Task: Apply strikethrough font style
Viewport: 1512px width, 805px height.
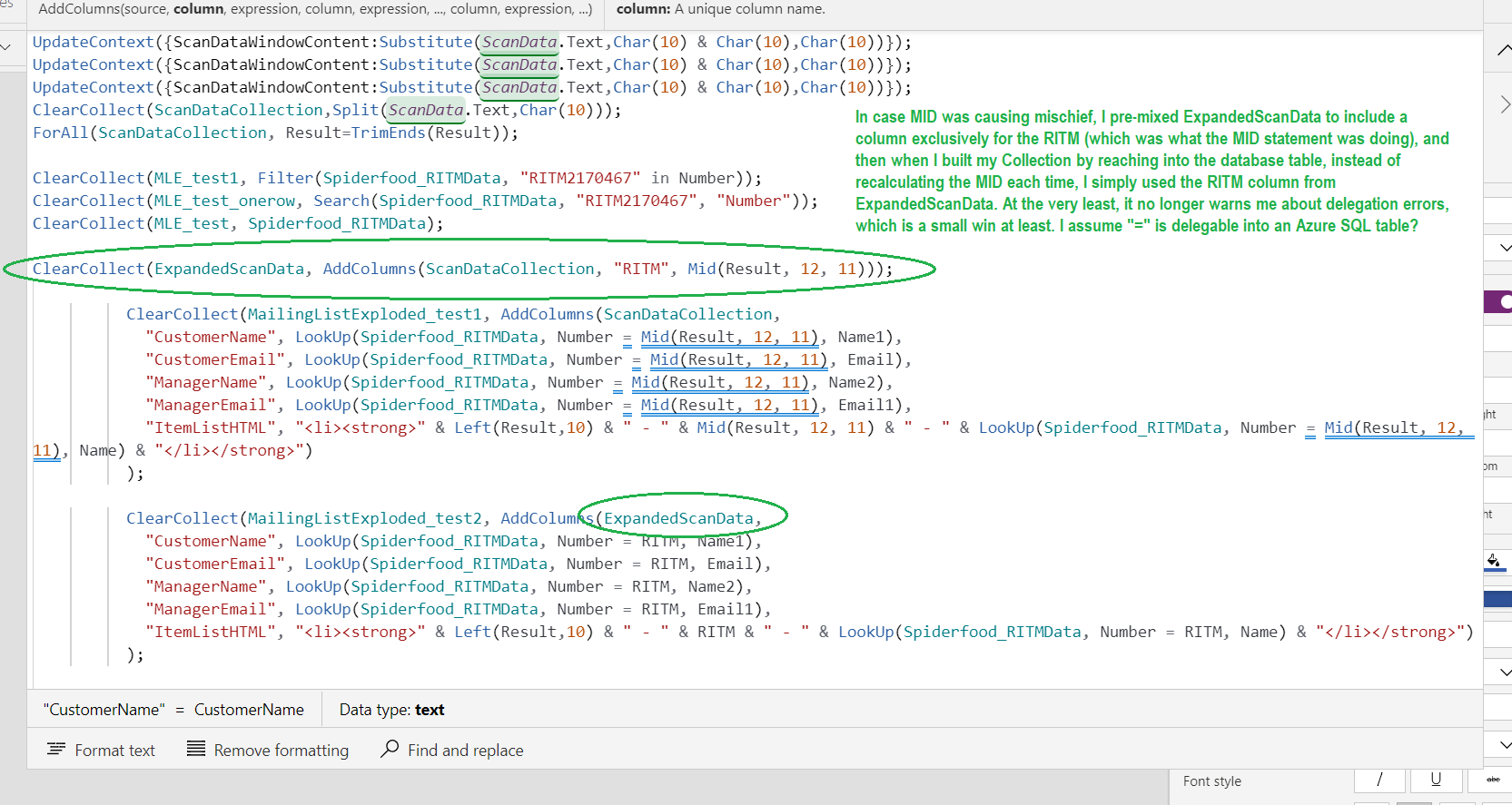Action: (1491, 780)
